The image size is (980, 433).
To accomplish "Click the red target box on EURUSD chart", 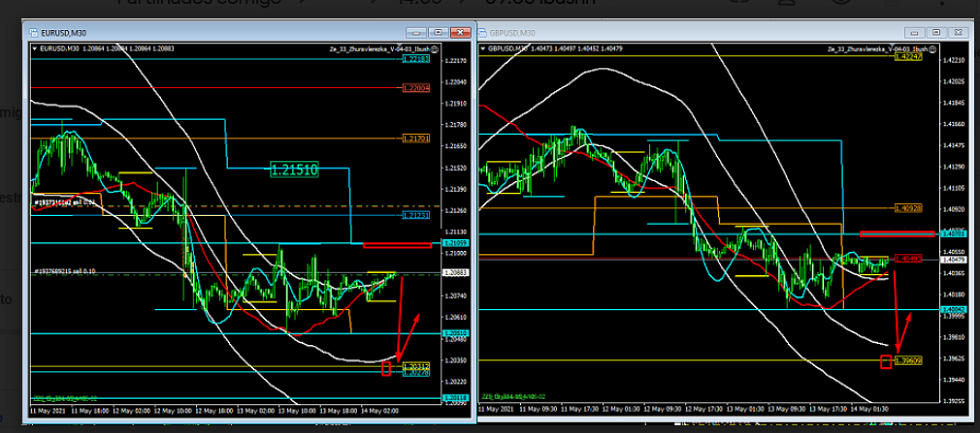I will (387, 369).
